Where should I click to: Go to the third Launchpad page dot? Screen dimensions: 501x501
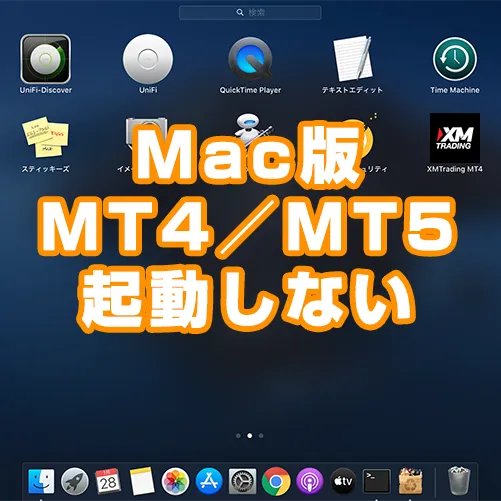coord(261,436)
